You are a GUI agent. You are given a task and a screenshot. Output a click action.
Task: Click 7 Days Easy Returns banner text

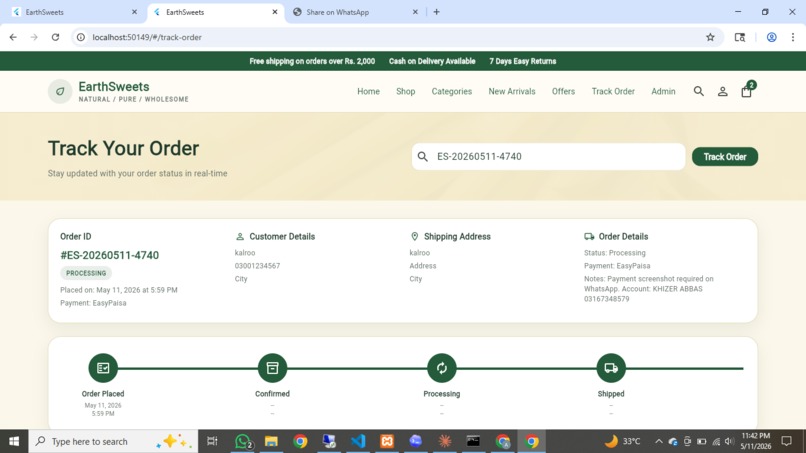pyautogui.click(x=523, y=61)
